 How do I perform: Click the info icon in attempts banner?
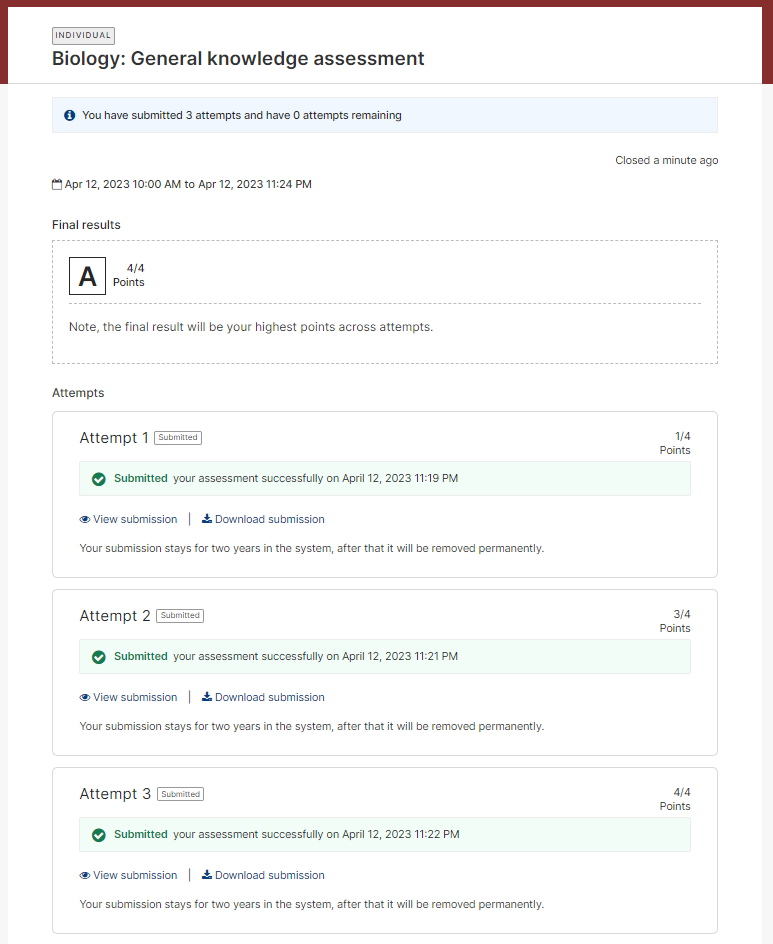point(70,115)
